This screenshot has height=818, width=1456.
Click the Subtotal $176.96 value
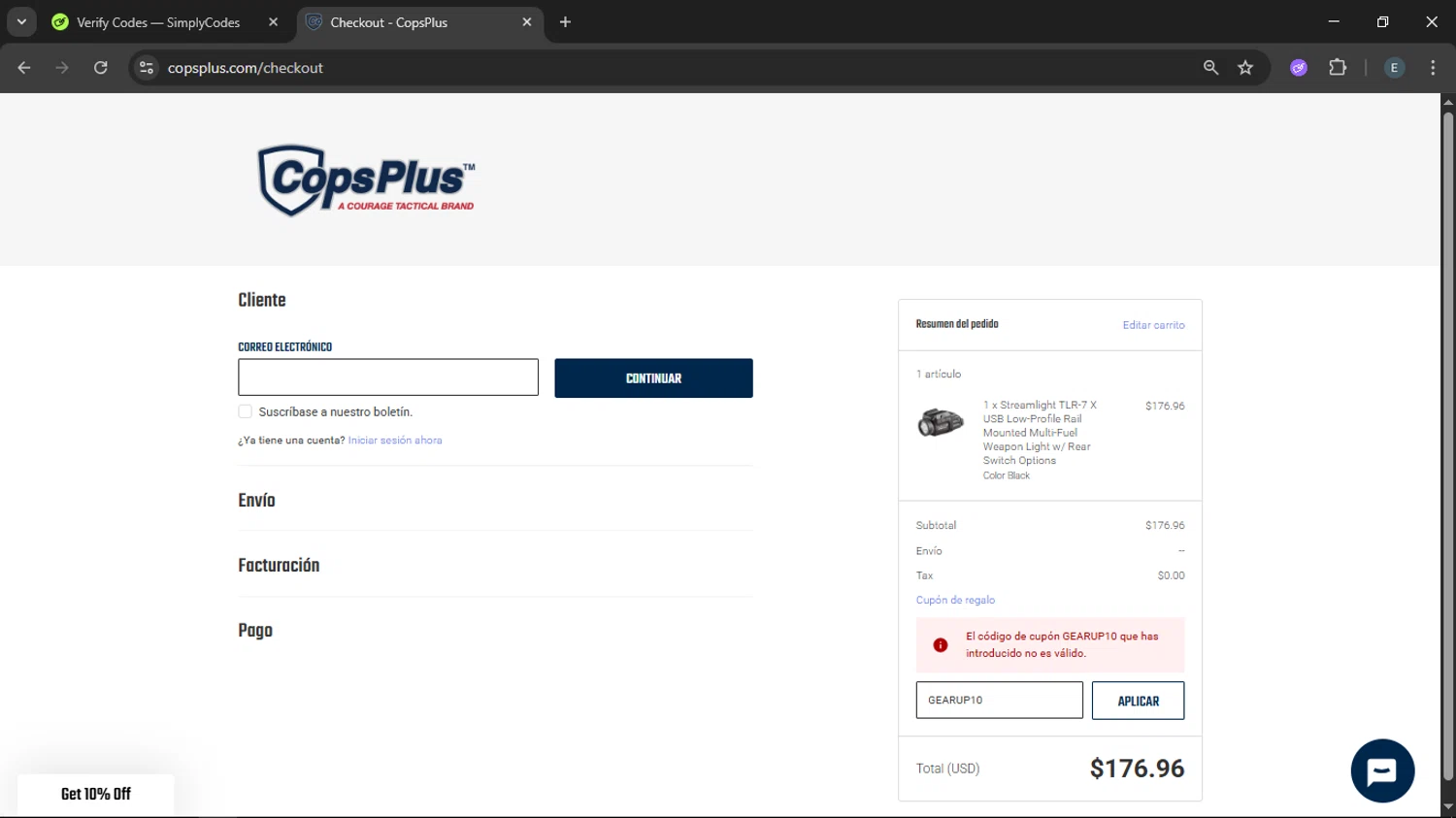point(1165,525)
